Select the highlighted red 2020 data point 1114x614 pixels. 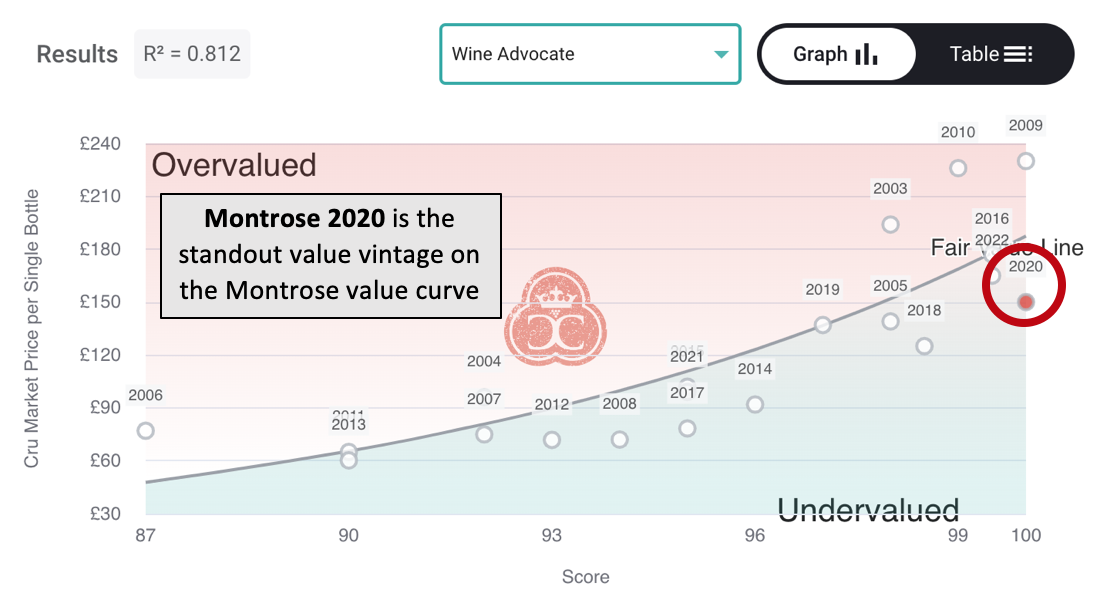click(x=1025, y=302)
